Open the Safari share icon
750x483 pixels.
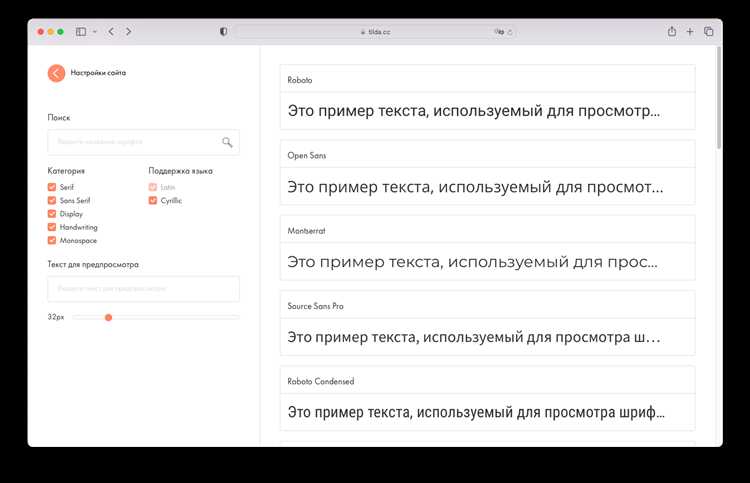point(672,32)
